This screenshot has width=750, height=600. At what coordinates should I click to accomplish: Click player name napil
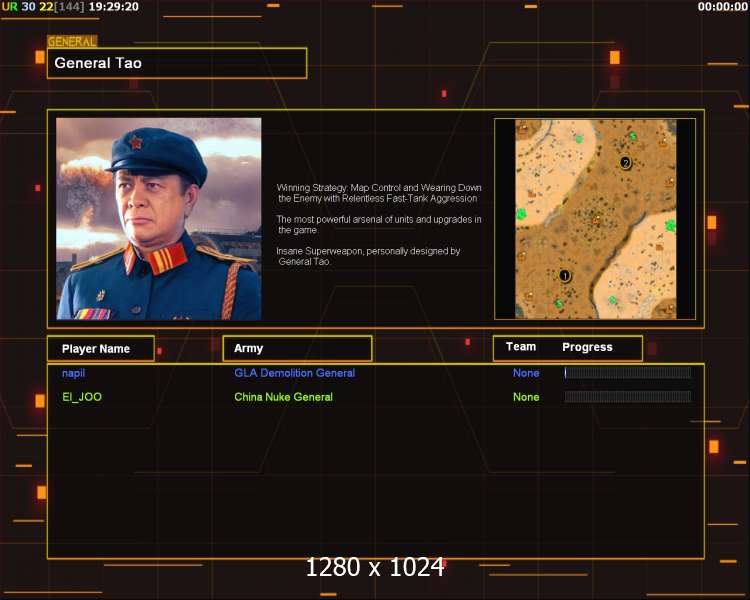[x=74, y=373]
